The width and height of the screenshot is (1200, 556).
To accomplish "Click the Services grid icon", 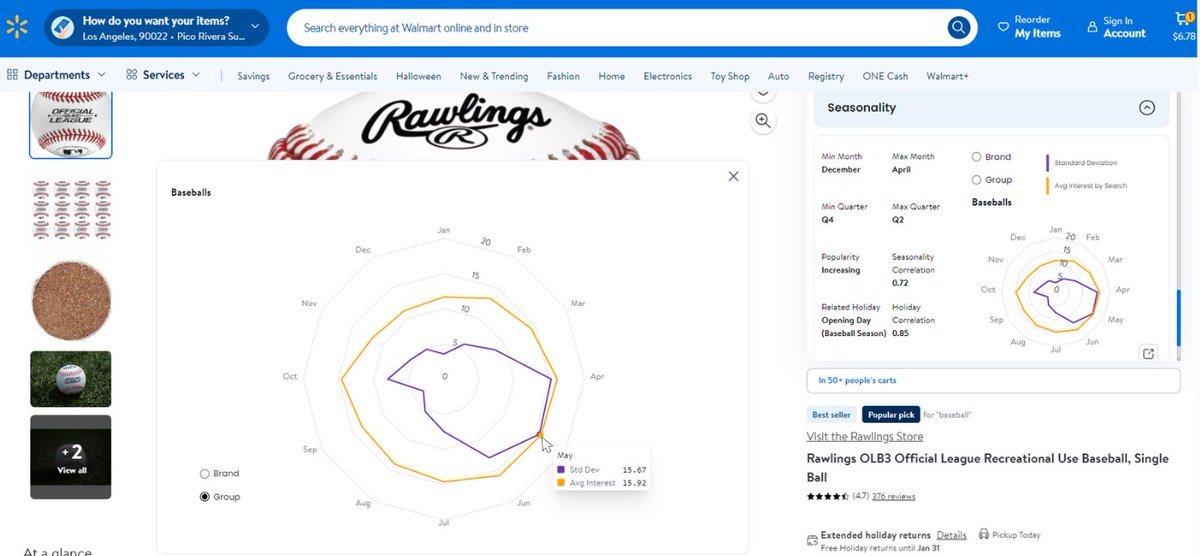I will point(132,75).
